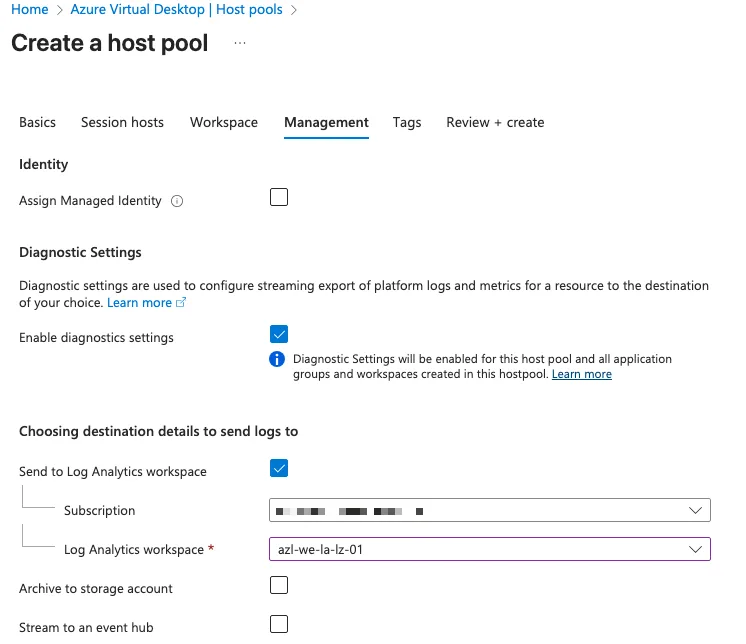Click Learn more in the diagnostics info notice

(581, 374)
